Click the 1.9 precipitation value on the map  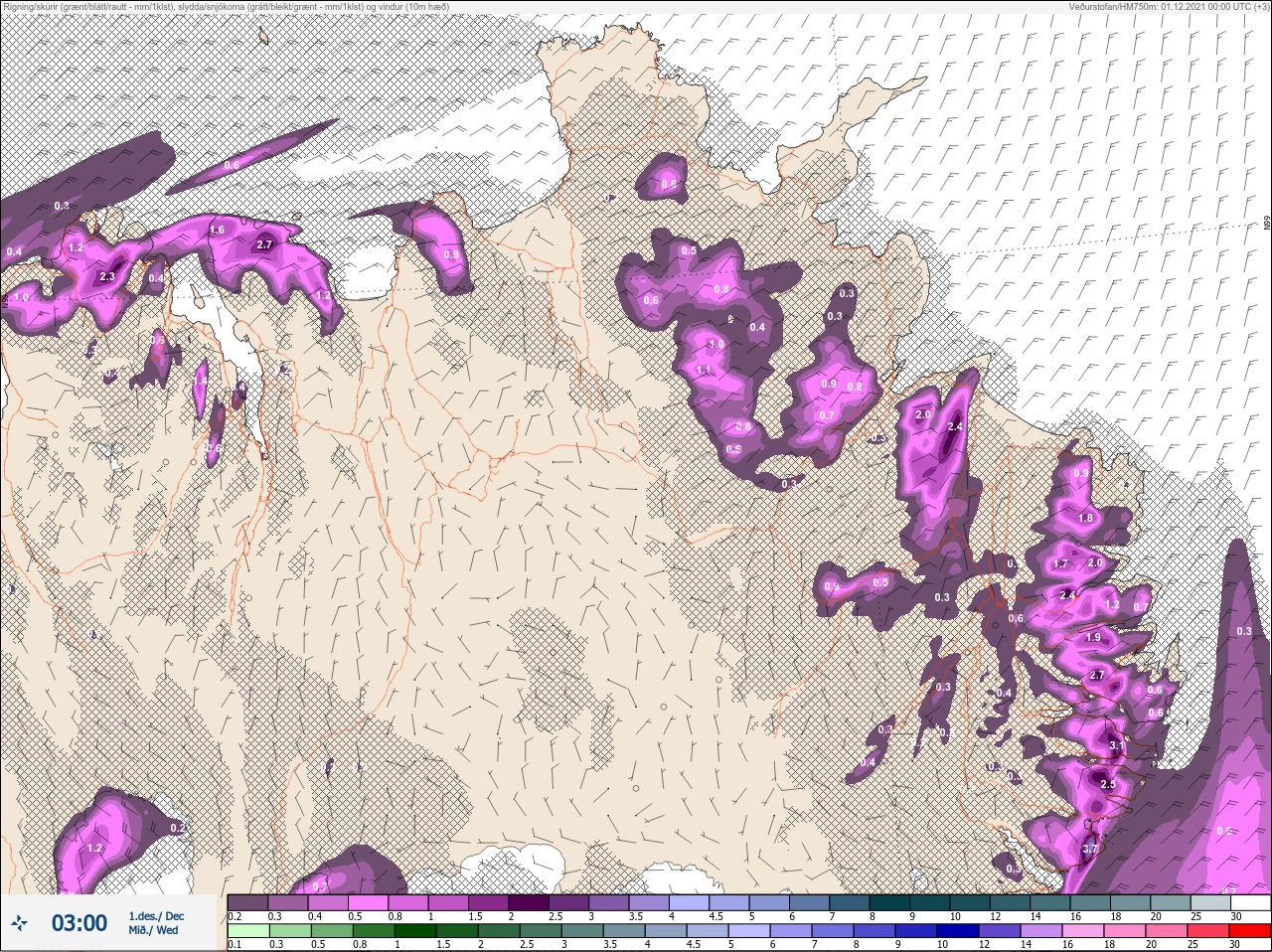(x=1093, y=637)
